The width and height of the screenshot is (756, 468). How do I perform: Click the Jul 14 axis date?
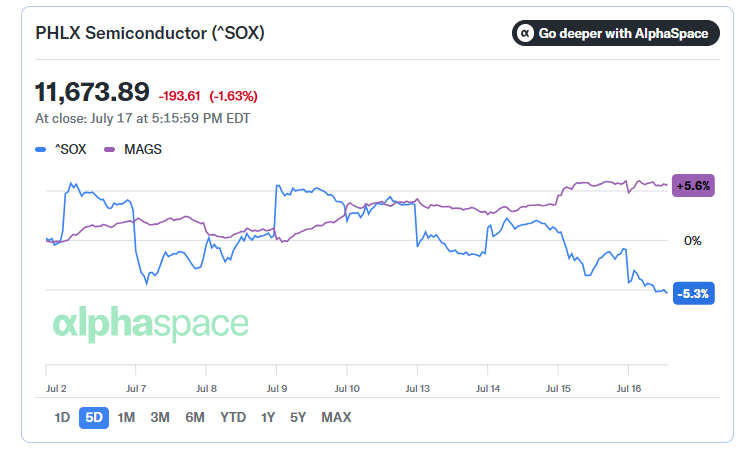pos(488,388)
